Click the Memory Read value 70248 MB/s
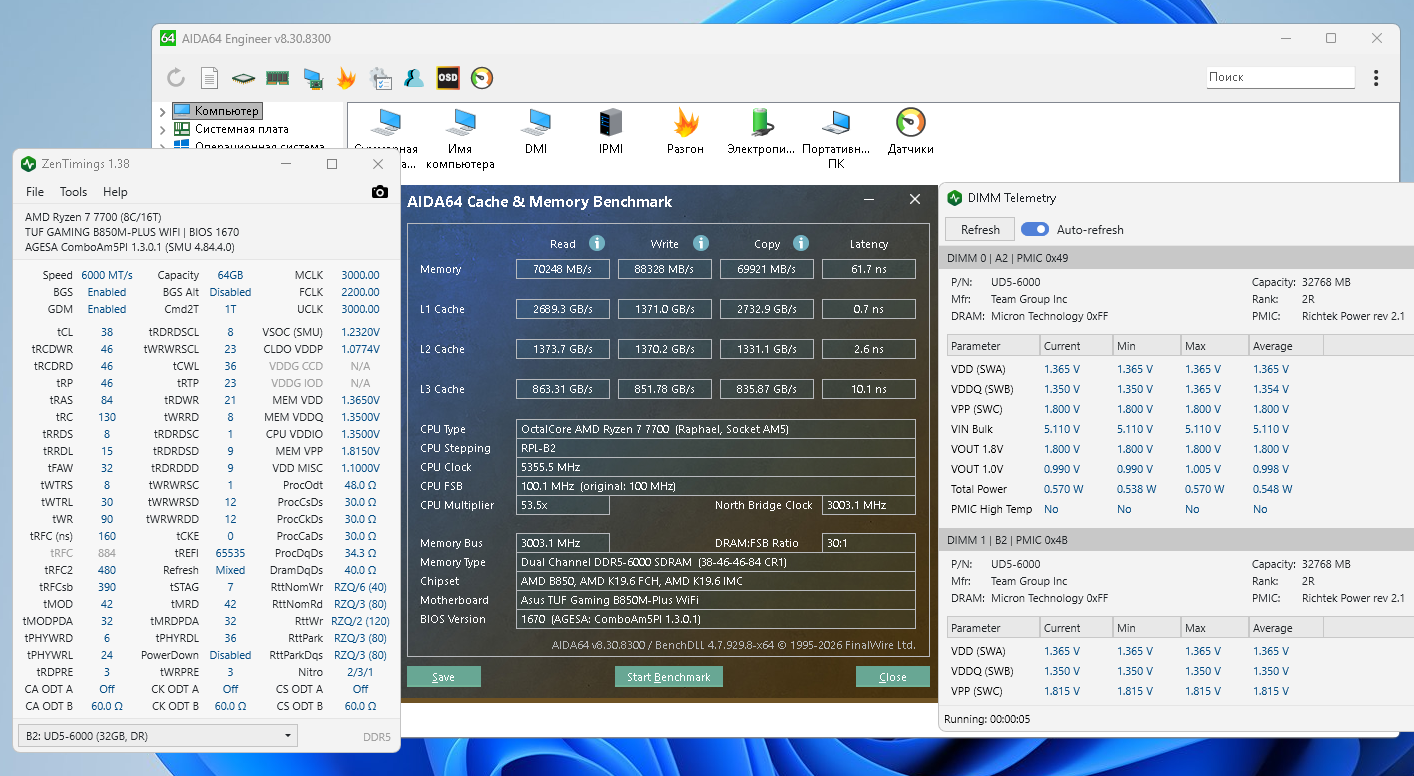Viewport: 1414px width, 776px height. (x=563, y=269)
